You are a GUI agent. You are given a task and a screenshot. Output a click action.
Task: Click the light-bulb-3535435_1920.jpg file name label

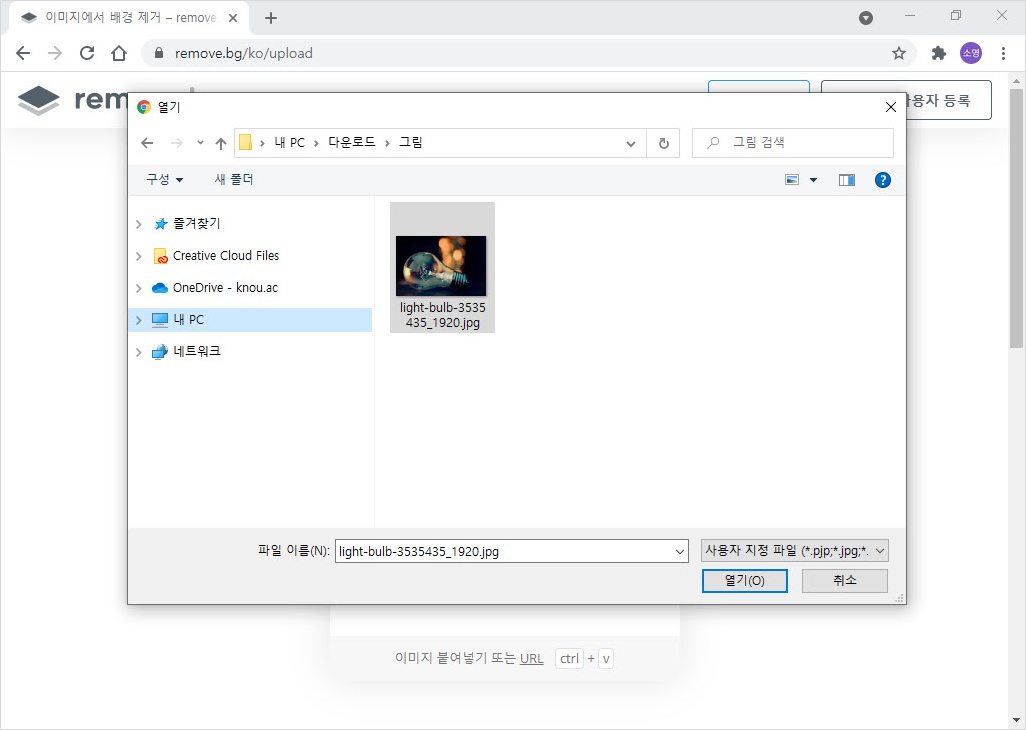(442, 315)
